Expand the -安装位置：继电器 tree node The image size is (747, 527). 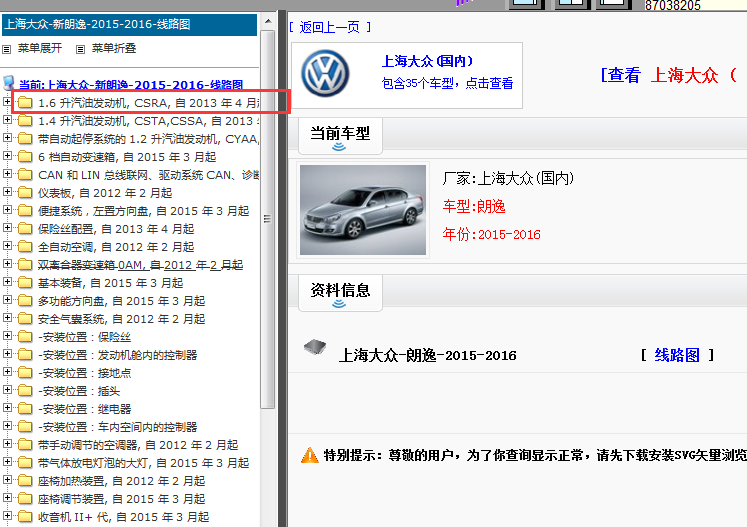pyautogui.click(x=7, y=408)
